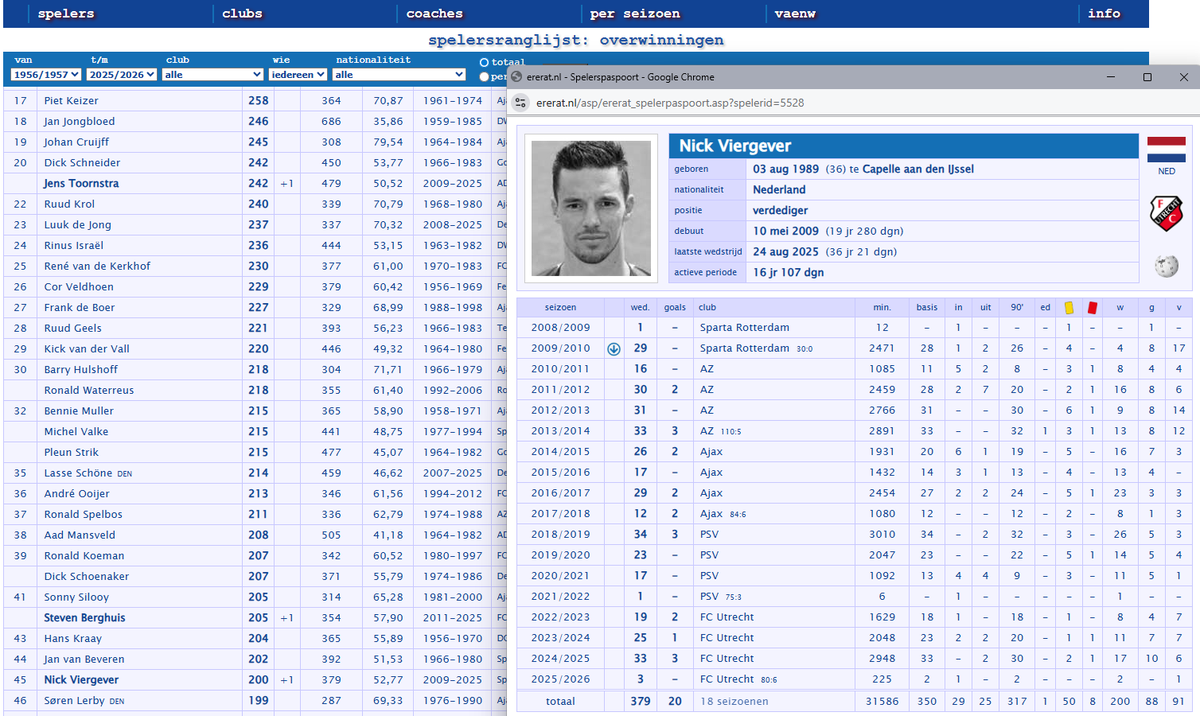
Task: Click player link Ronald Waterreus
Action: (88, 390)
